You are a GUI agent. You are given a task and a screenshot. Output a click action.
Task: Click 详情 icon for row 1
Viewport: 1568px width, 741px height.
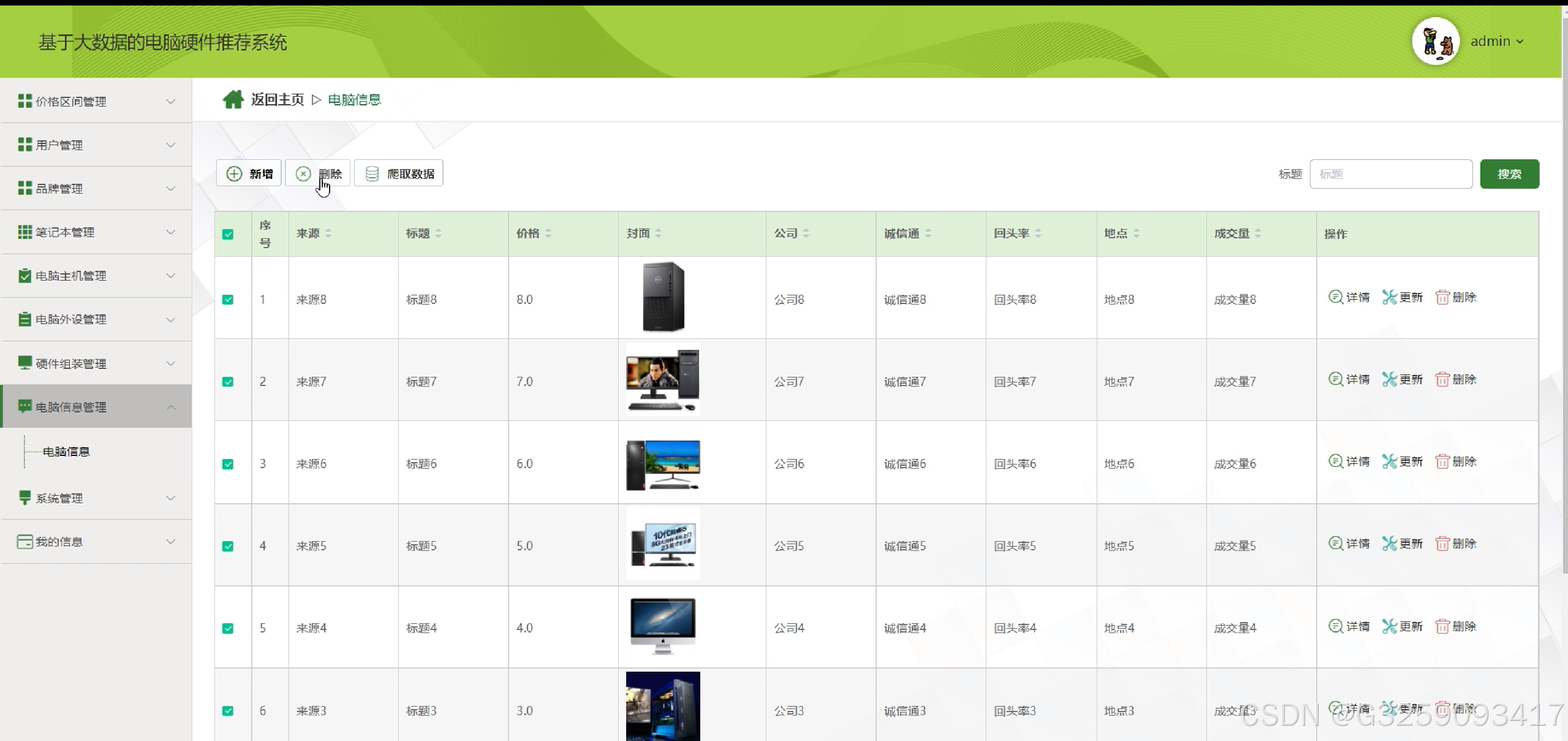pyautogui.click(x=1335, y=297)
